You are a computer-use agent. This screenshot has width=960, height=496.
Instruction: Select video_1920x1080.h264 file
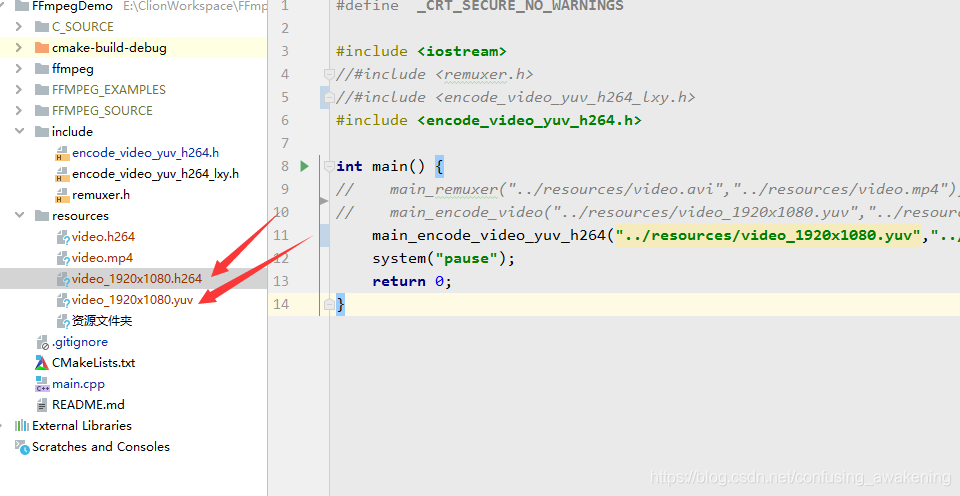137,279
